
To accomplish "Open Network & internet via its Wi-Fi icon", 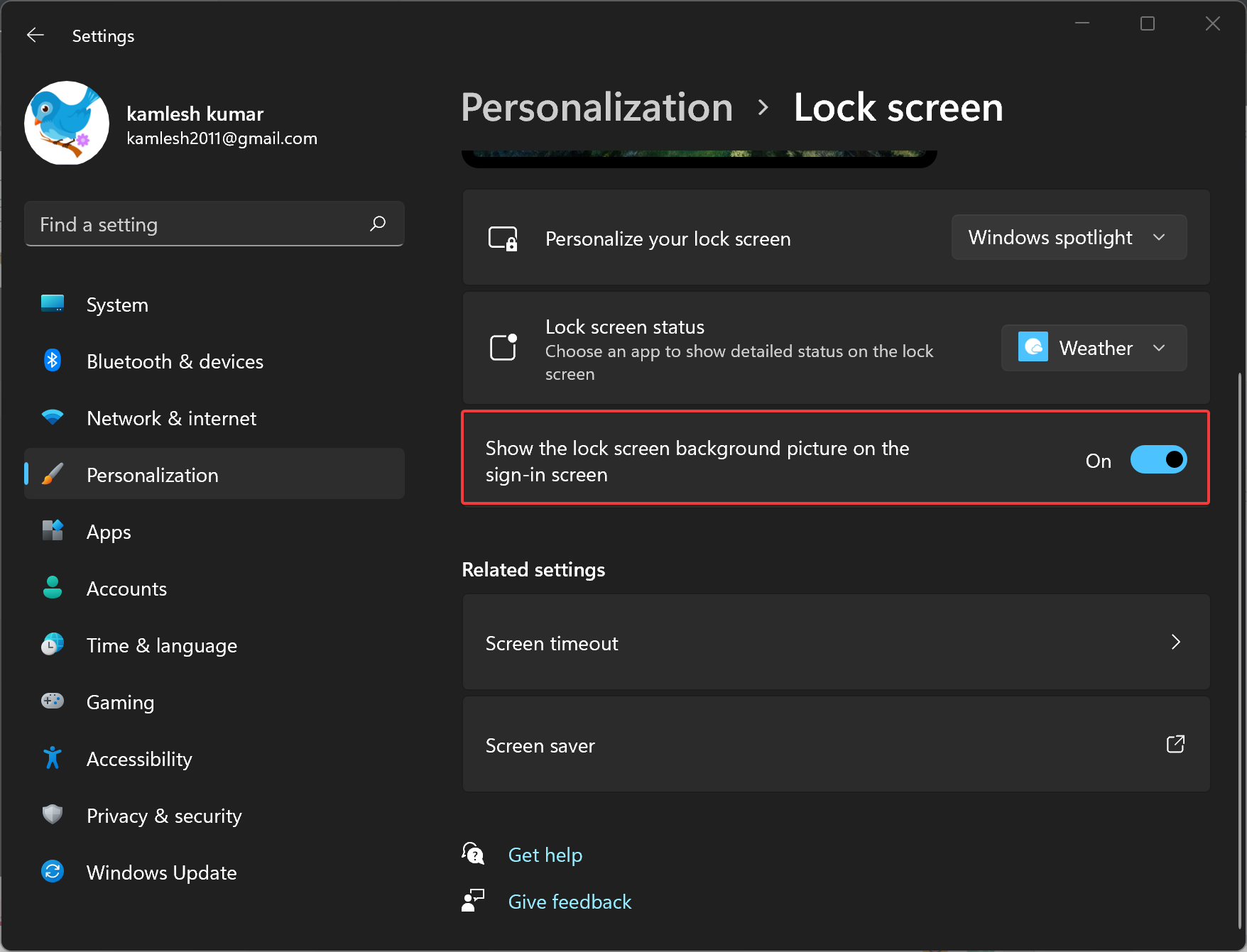I will (x=52, y=417).
